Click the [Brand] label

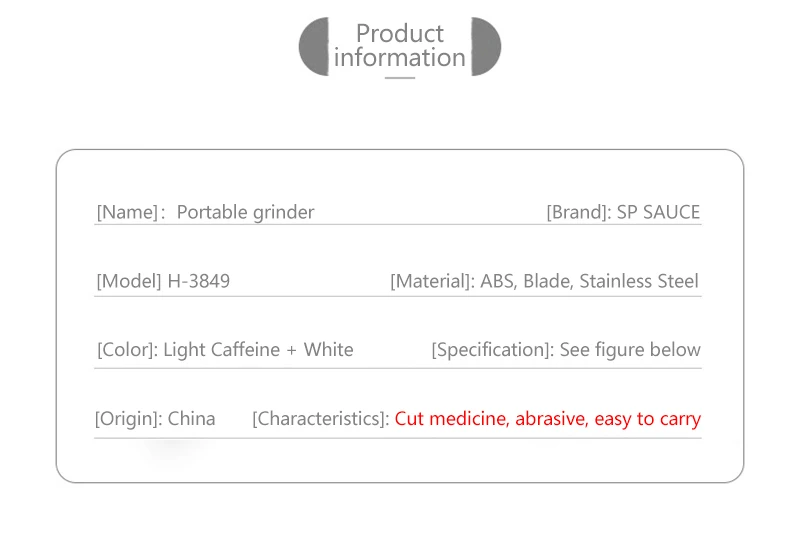pos(579,212)
